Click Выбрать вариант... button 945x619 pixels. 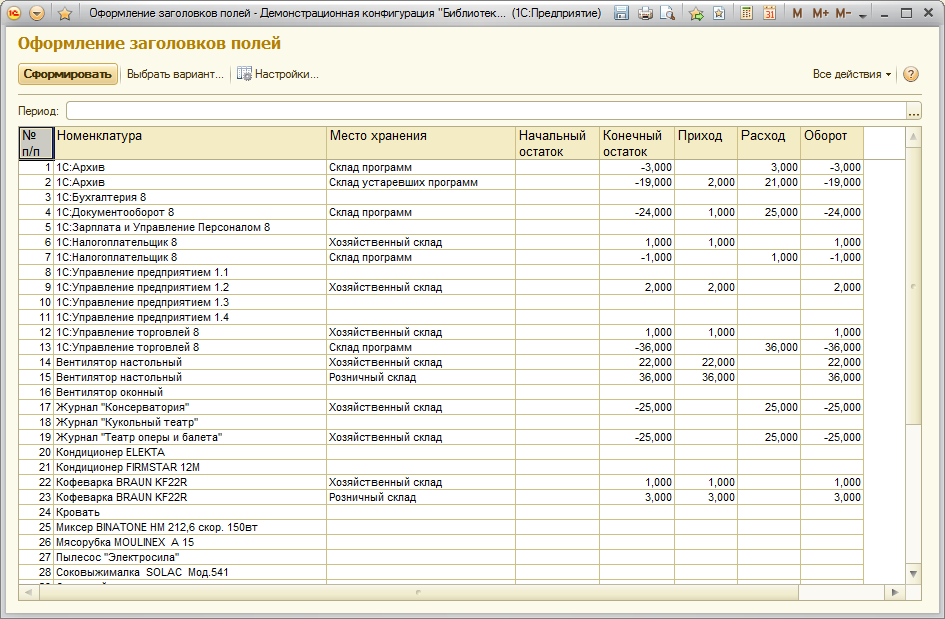(x=175, y=74)
